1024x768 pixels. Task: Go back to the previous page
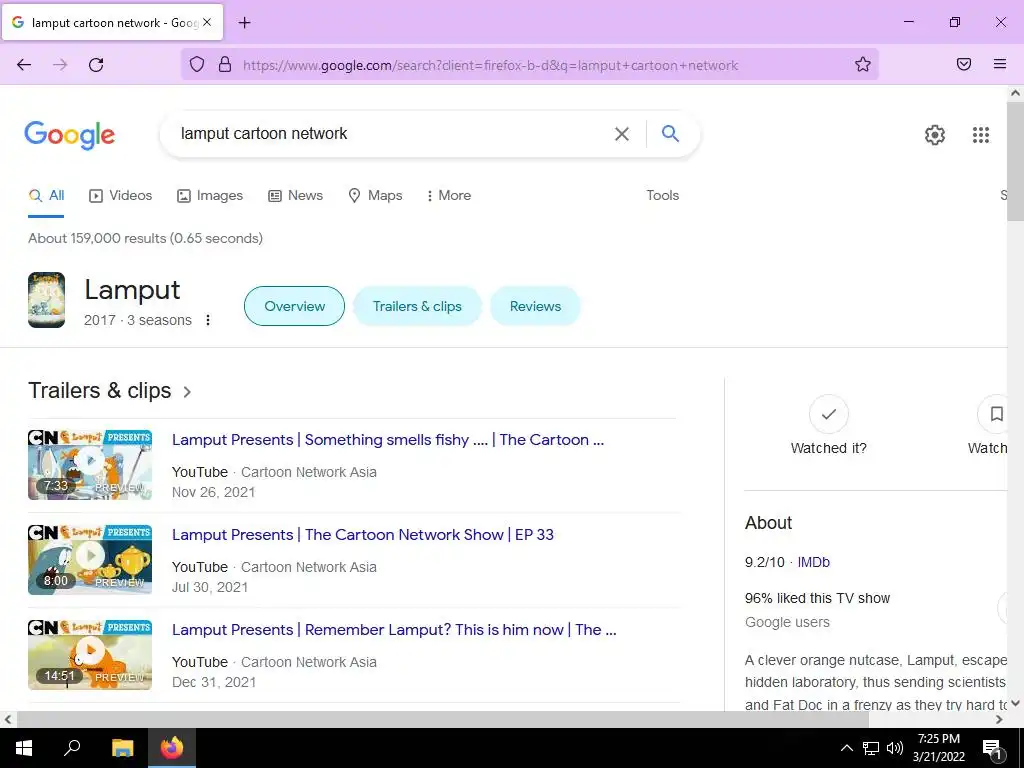[24, 65]
